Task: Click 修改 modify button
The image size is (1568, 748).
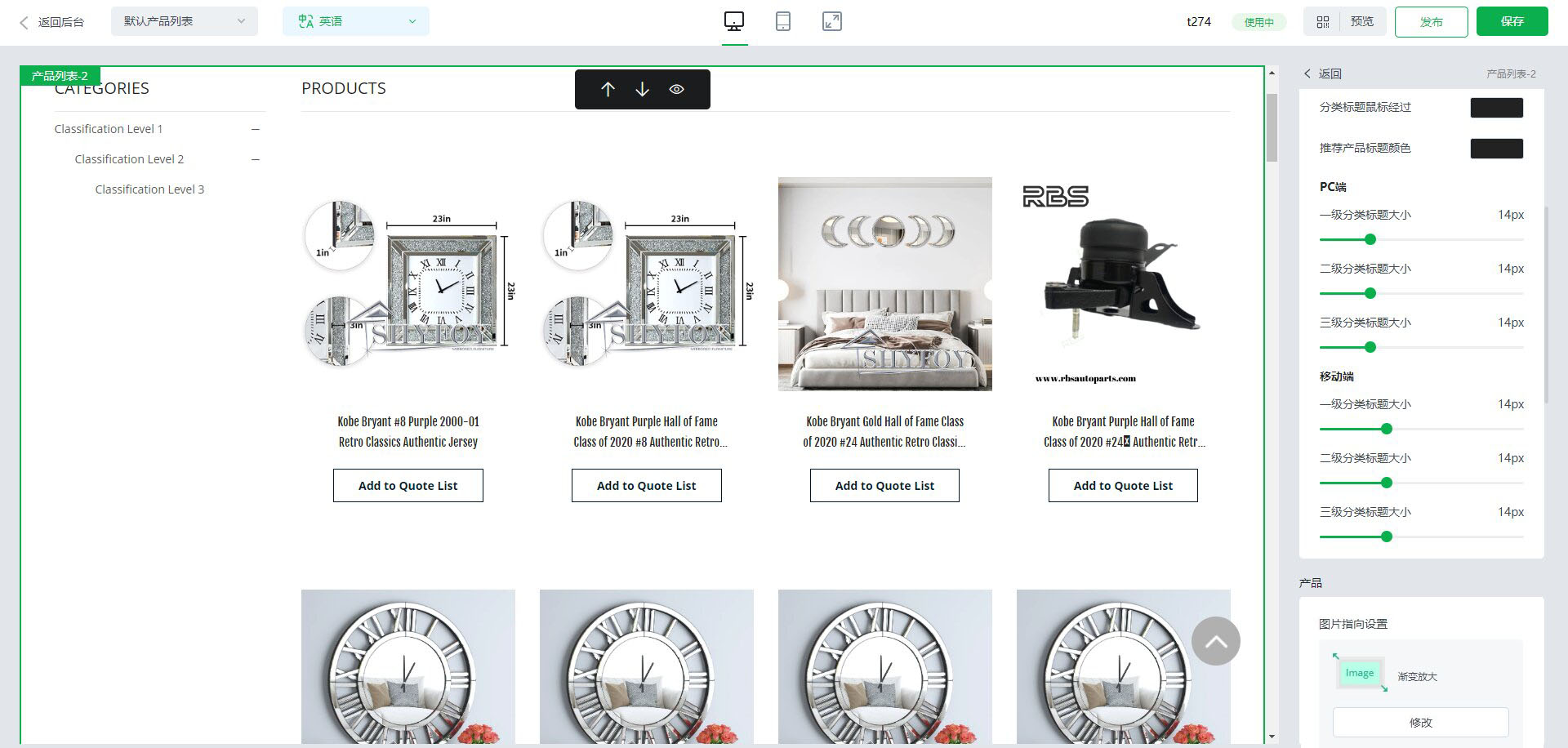Action: [1420, 722]
